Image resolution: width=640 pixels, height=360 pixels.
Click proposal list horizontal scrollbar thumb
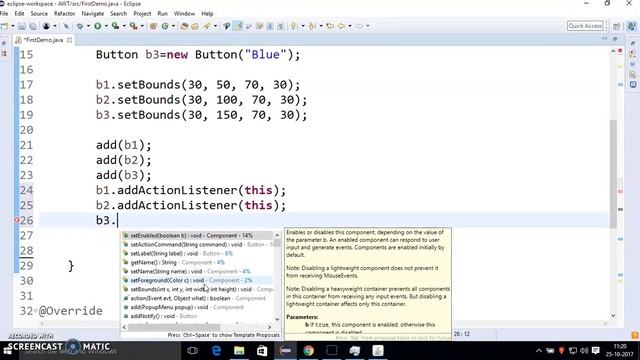[174, 327]
